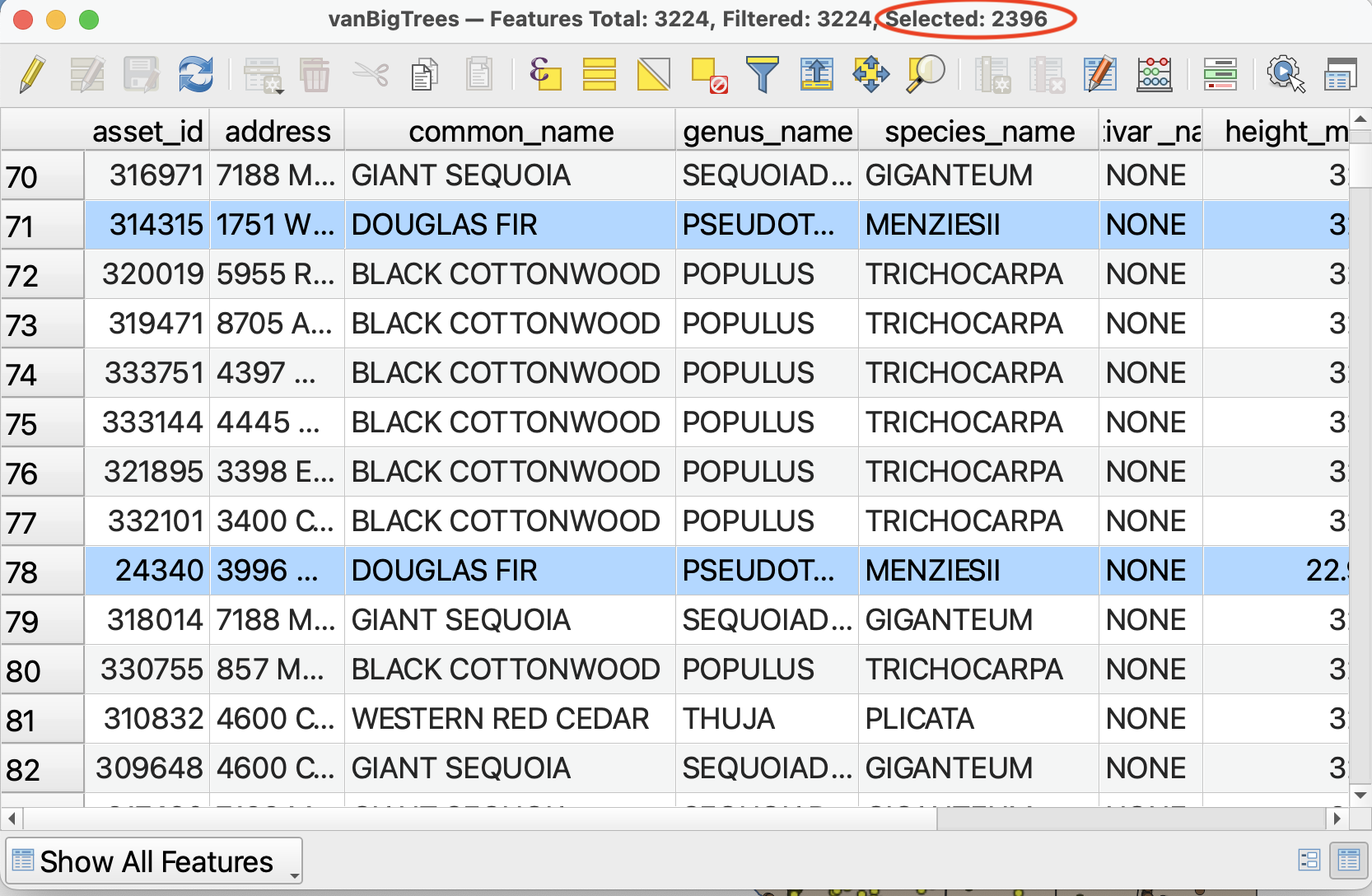The width and height of the screenshot is (1372, 896).
Task: Open the Show All Features dropdown
Action: pos(155,861)
